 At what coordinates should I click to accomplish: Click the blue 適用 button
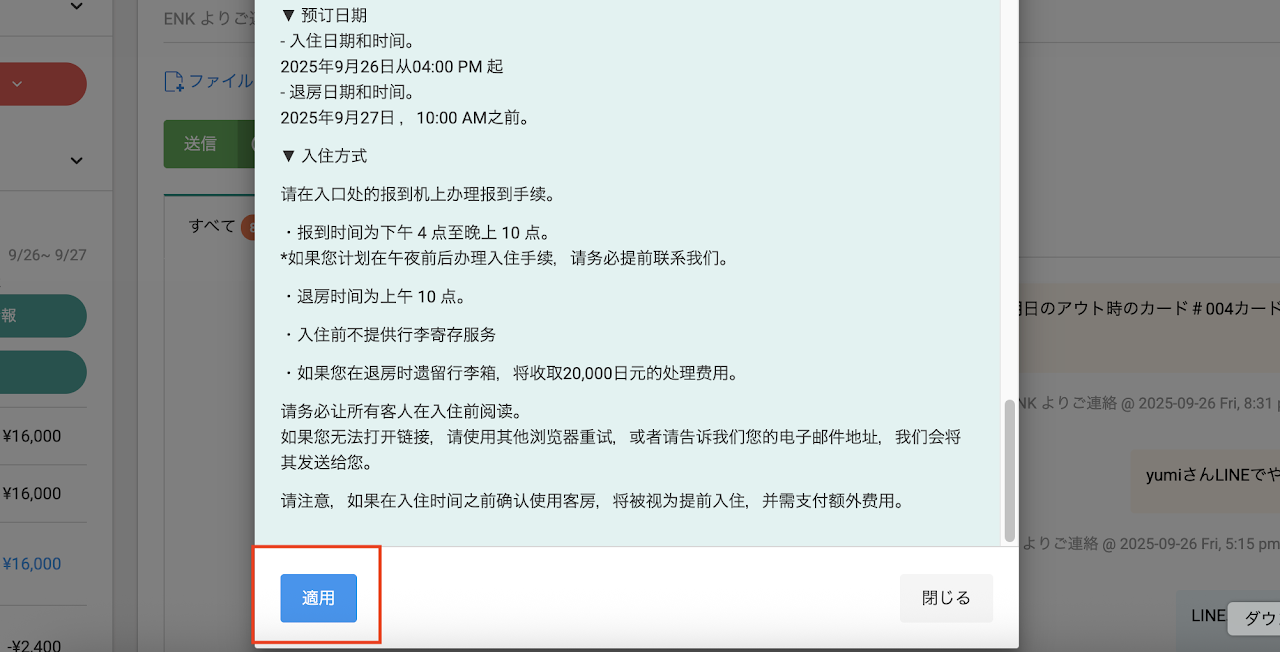pyautogui.click(x=318, y=598)
